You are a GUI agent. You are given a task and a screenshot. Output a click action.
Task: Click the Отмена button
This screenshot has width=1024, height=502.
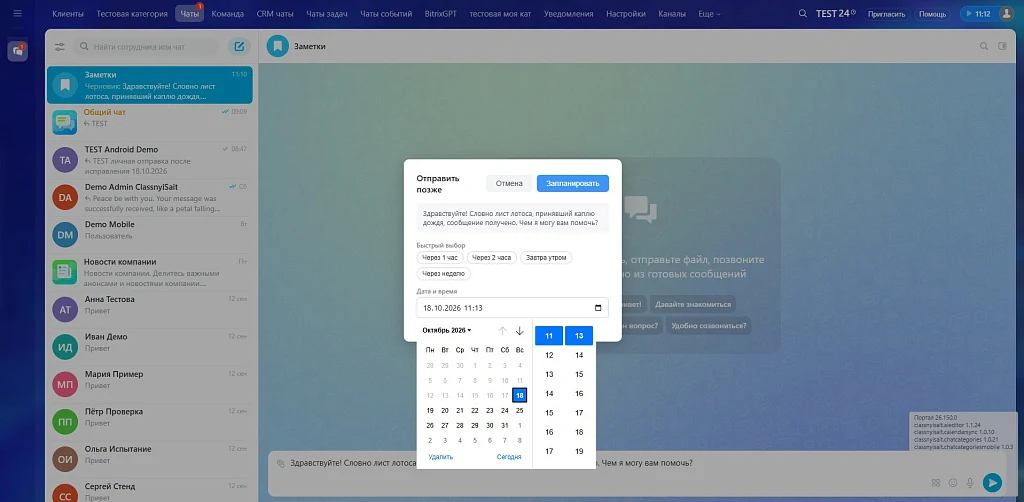509,183
